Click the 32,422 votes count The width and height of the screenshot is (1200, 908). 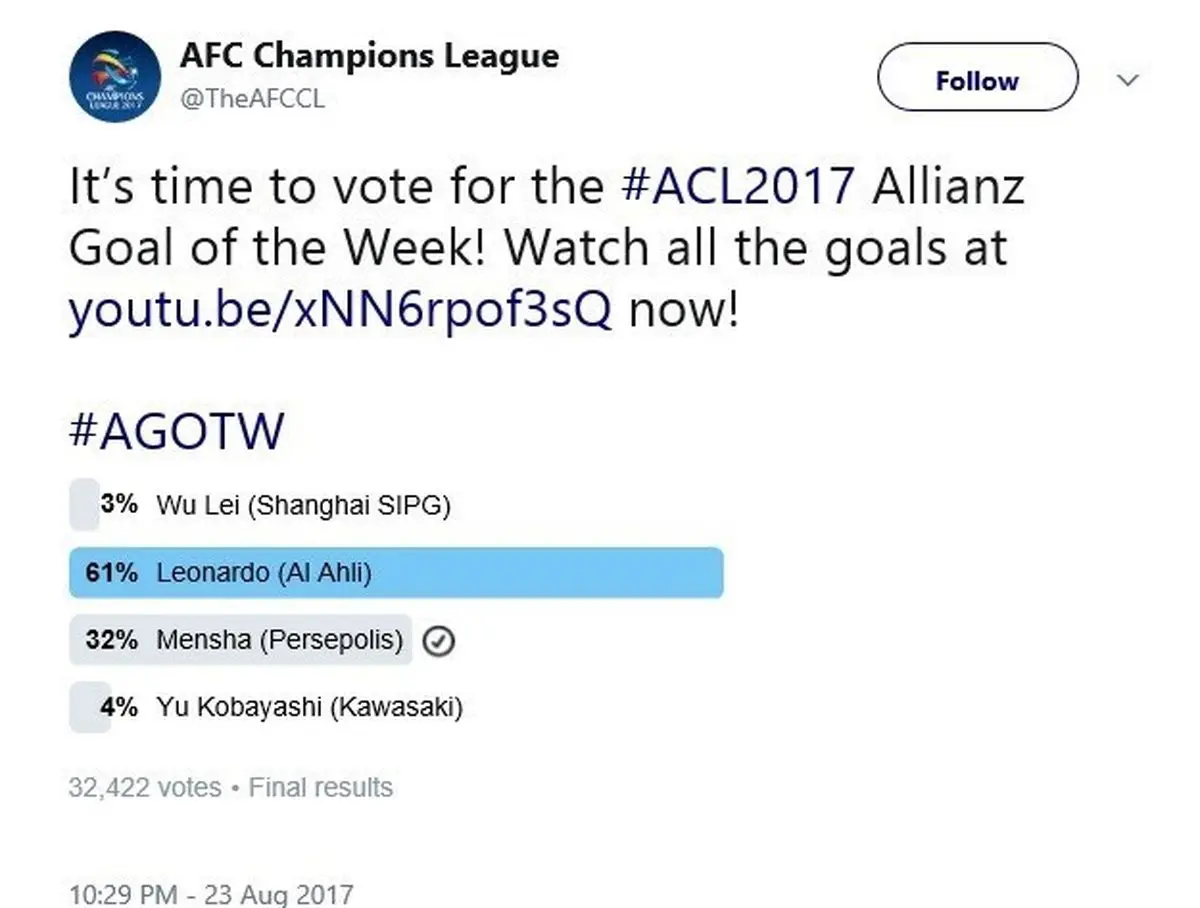144,788
